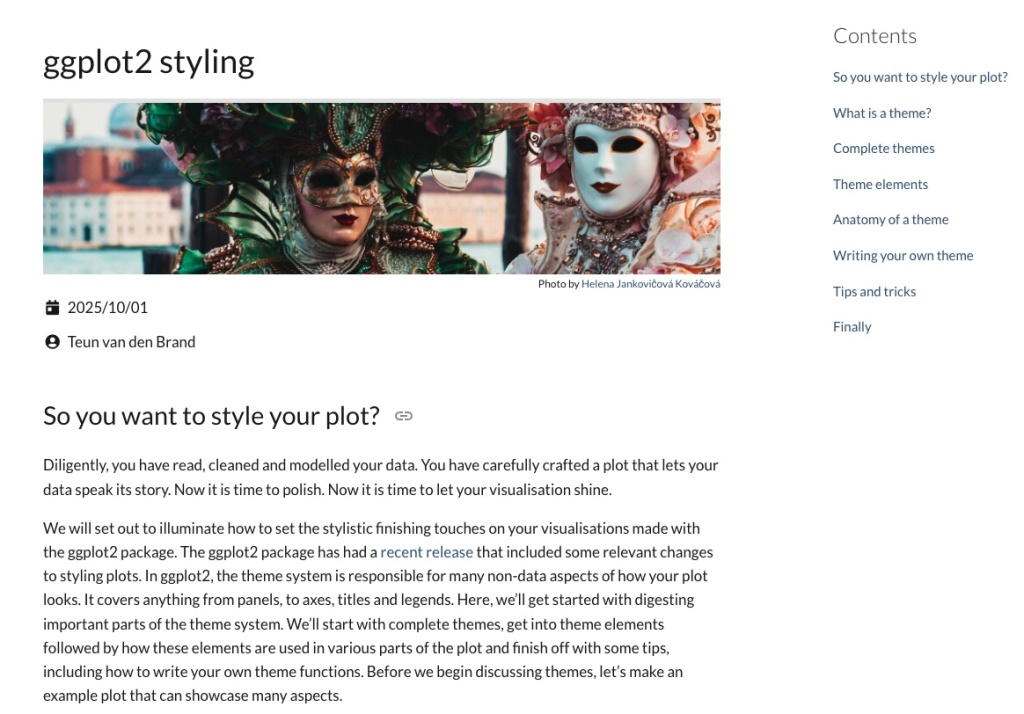Viewport: 1024px width, 714px height.
Task: Click the Venetian masks banner image
Action: tap(381, 187)
